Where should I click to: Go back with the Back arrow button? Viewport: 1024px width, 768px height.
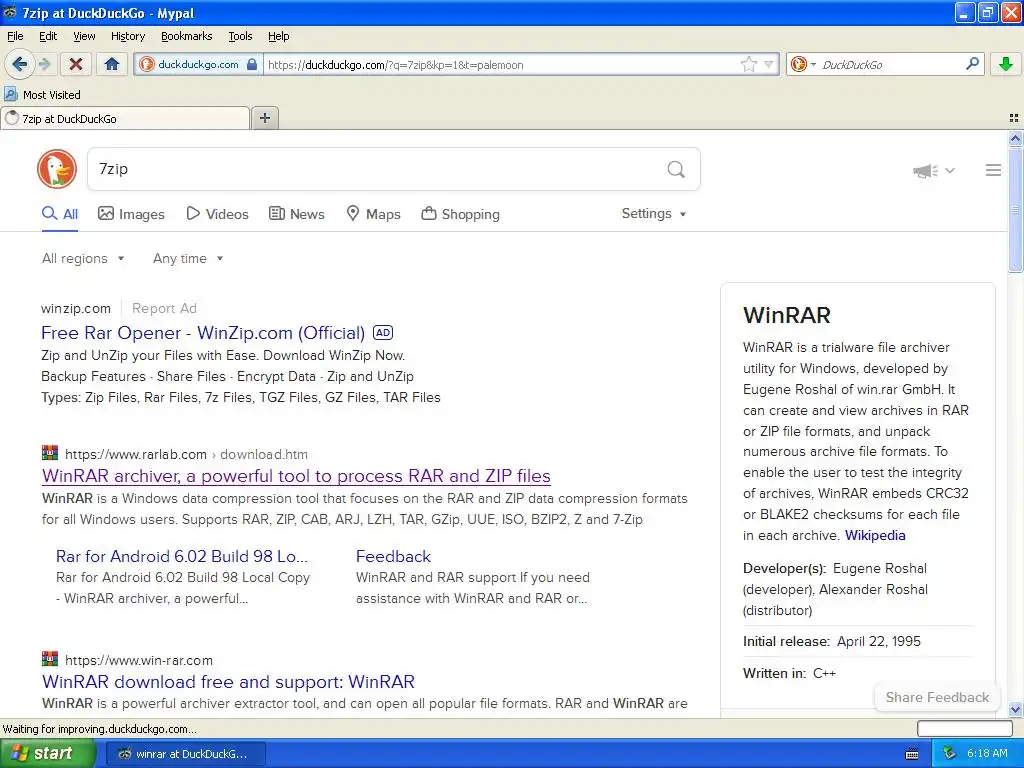click(x=19, y=64)
